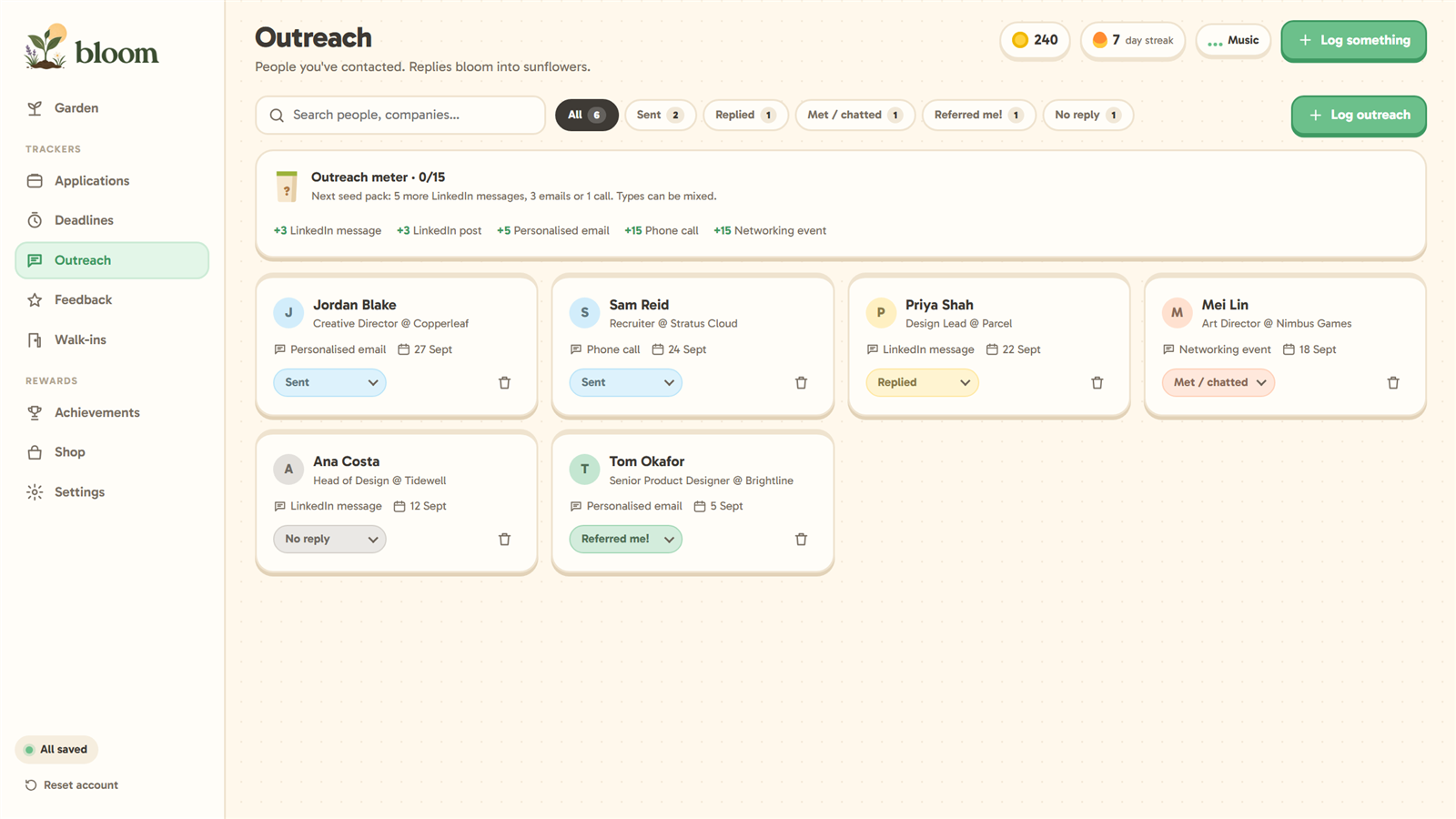Click the bloom logo
This screenshot has height=819, width=1456.
tap(91, 47)
